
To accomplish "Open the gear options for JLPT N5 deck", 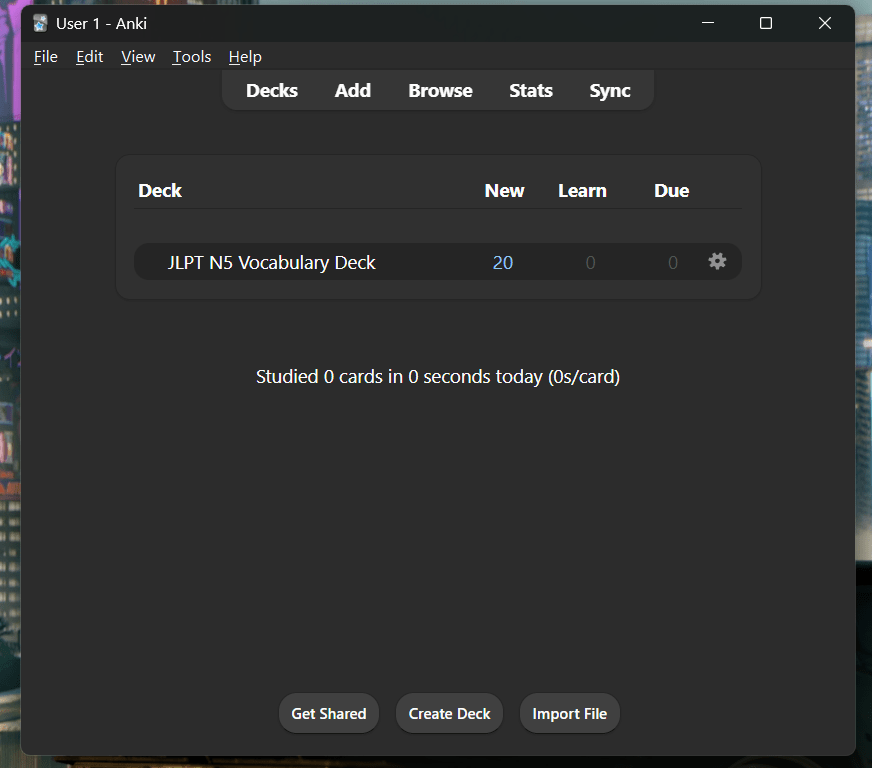I will pyautogui.click(x=717, y=261).
